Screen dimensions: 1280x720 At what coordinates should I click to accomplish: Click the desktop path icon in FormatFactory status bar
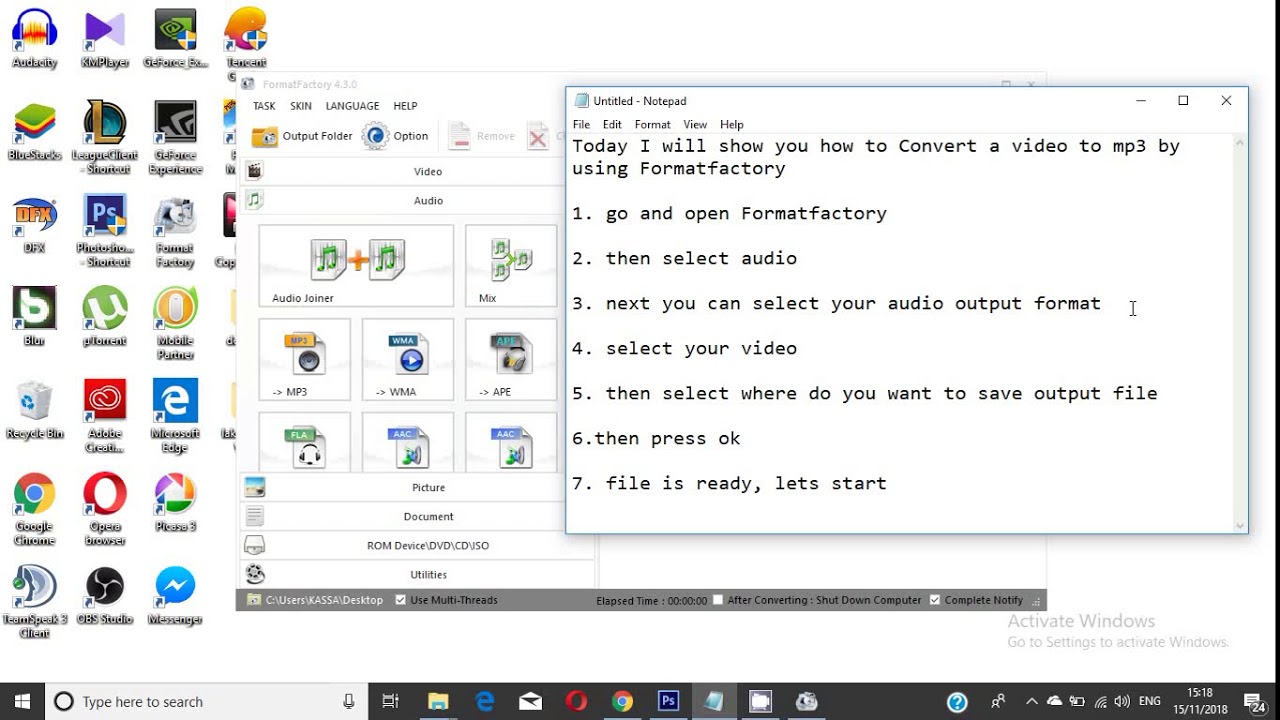[x=254, y=600]
